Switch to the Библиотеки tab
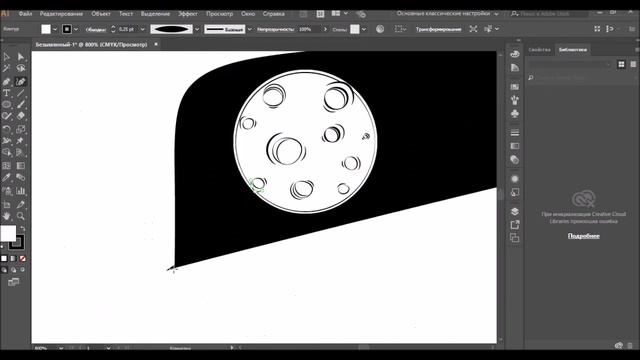The image size is (640, 360). [x=573, y=50]
